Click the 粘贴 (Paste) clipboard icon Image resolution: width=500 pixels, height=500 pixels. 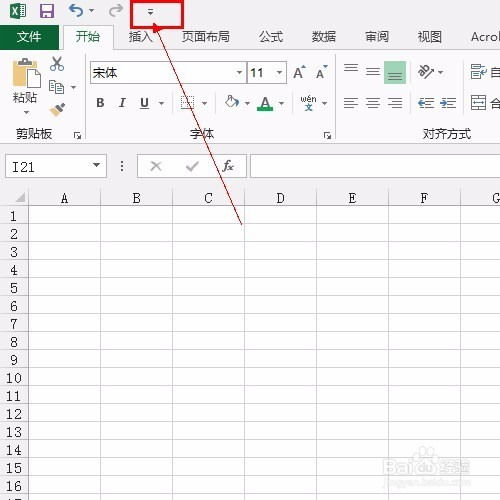(x=26, y=73)
